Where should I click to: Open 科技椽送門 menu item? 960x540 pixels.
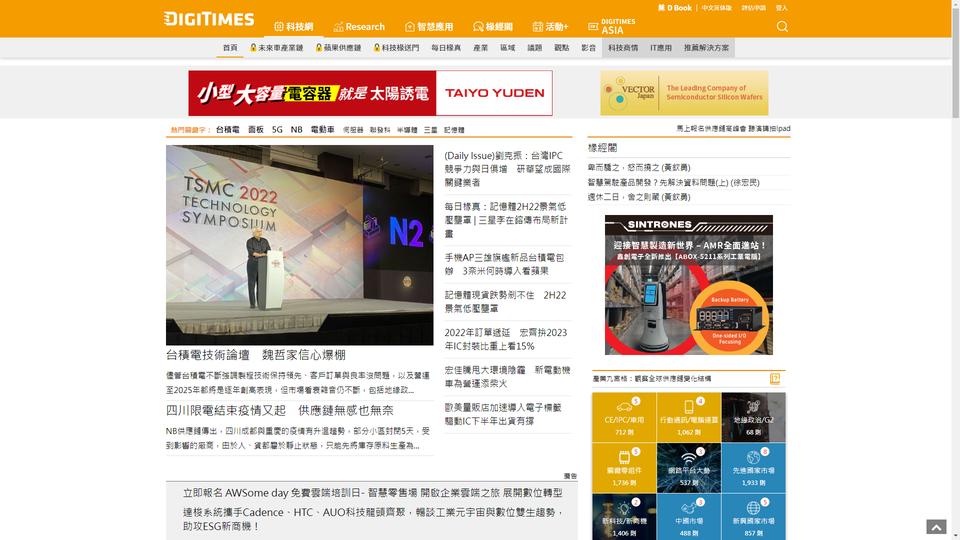click(397, 48)
